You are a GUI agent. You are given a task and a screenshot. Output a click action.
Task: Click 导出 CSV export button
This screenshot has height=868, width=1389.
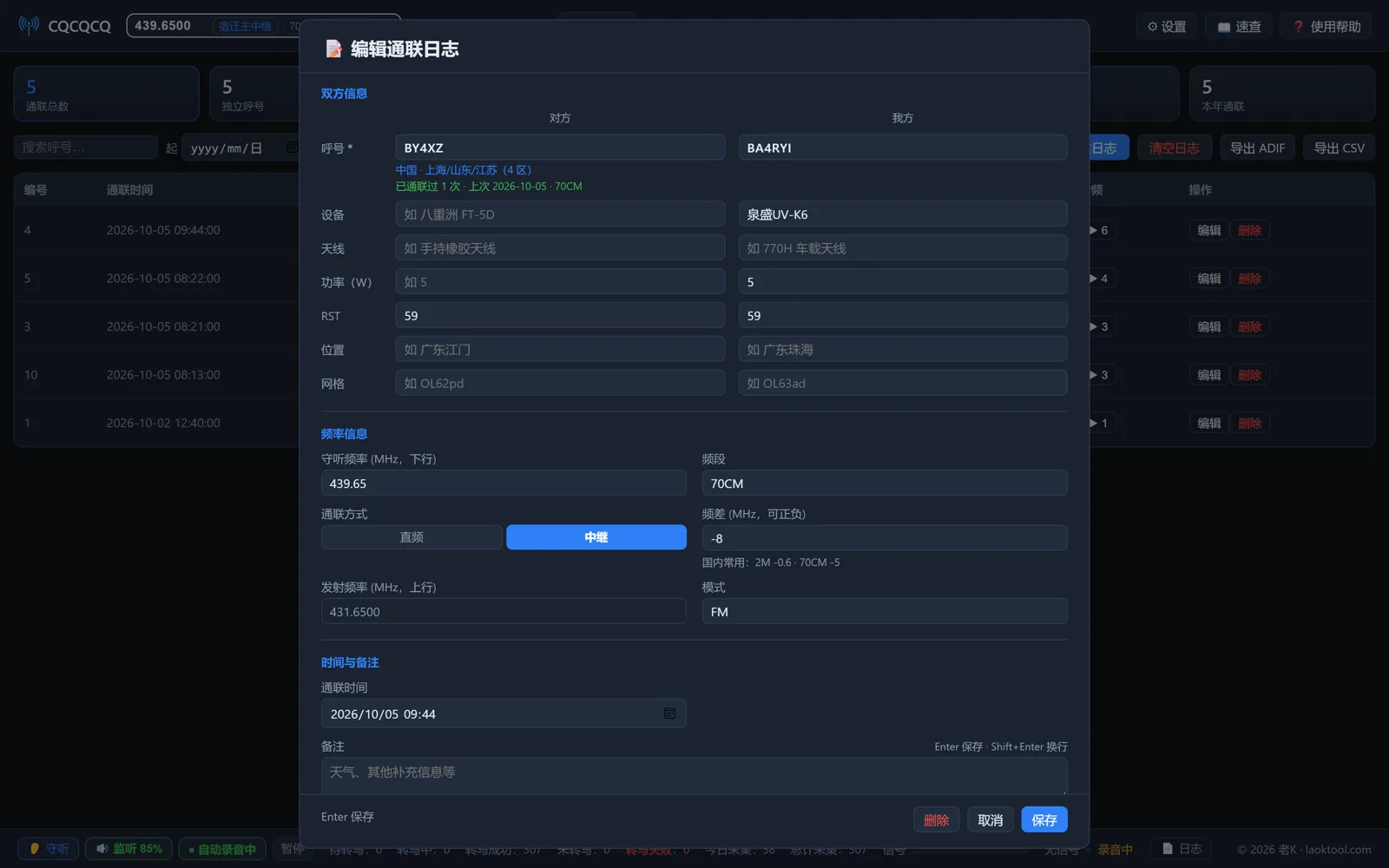point(1339,148)
